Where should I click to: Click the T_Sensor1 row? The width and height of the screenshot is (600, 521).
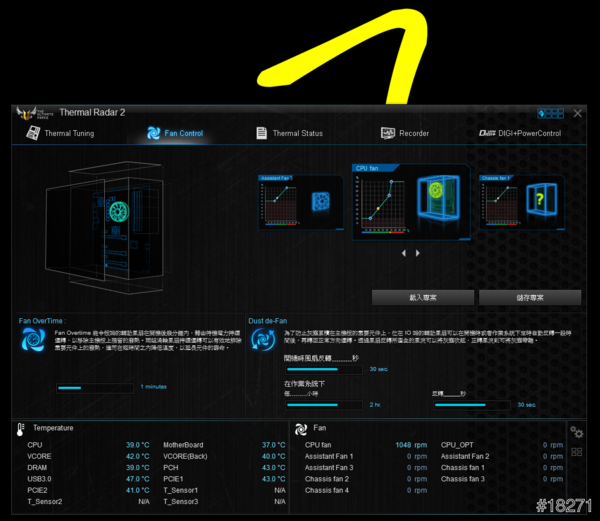pos(224,490)
